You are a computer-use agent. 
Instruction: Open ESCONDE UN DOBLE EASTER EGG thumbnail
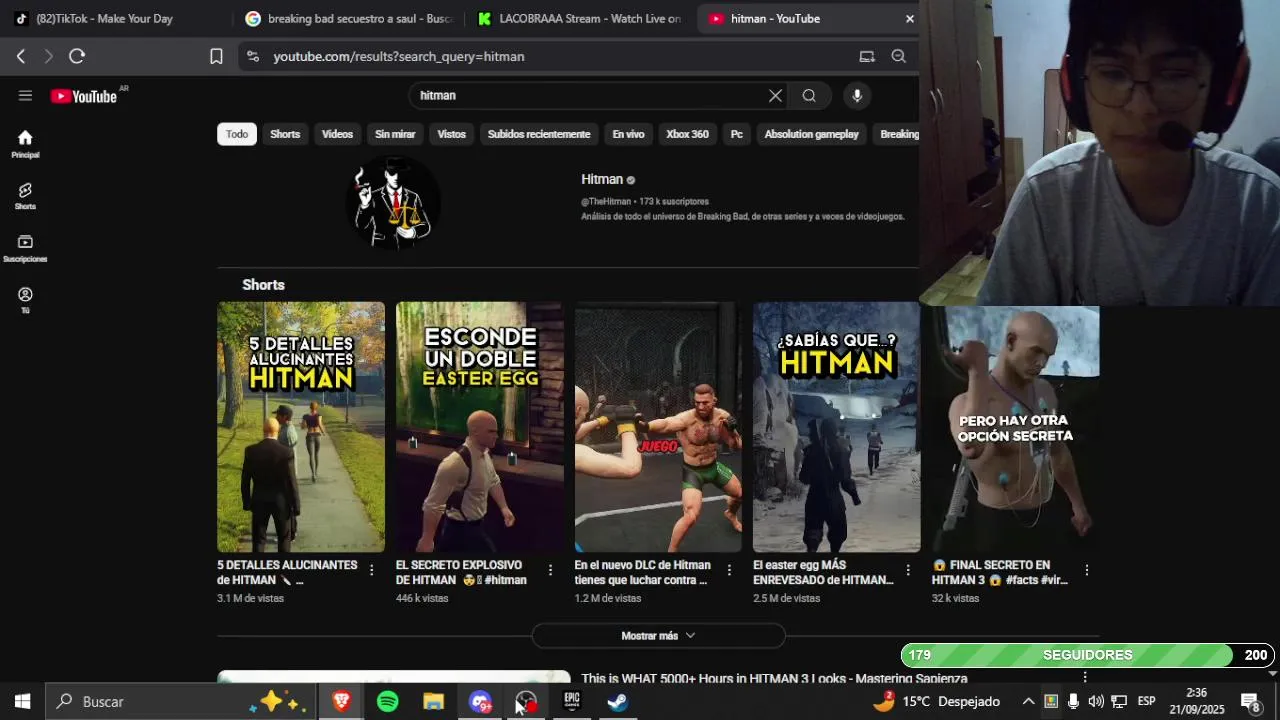pyautogui.click(x=480, y=427)
